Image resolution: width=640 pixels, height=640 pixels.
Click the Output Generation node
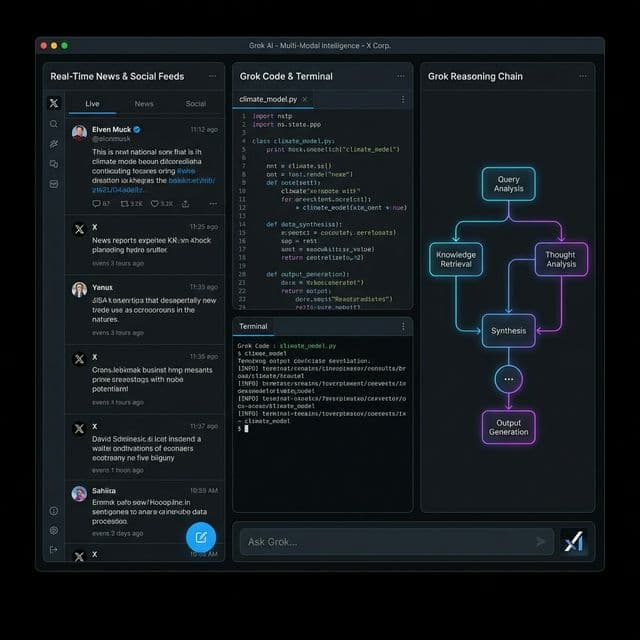[x=509, y=427]
